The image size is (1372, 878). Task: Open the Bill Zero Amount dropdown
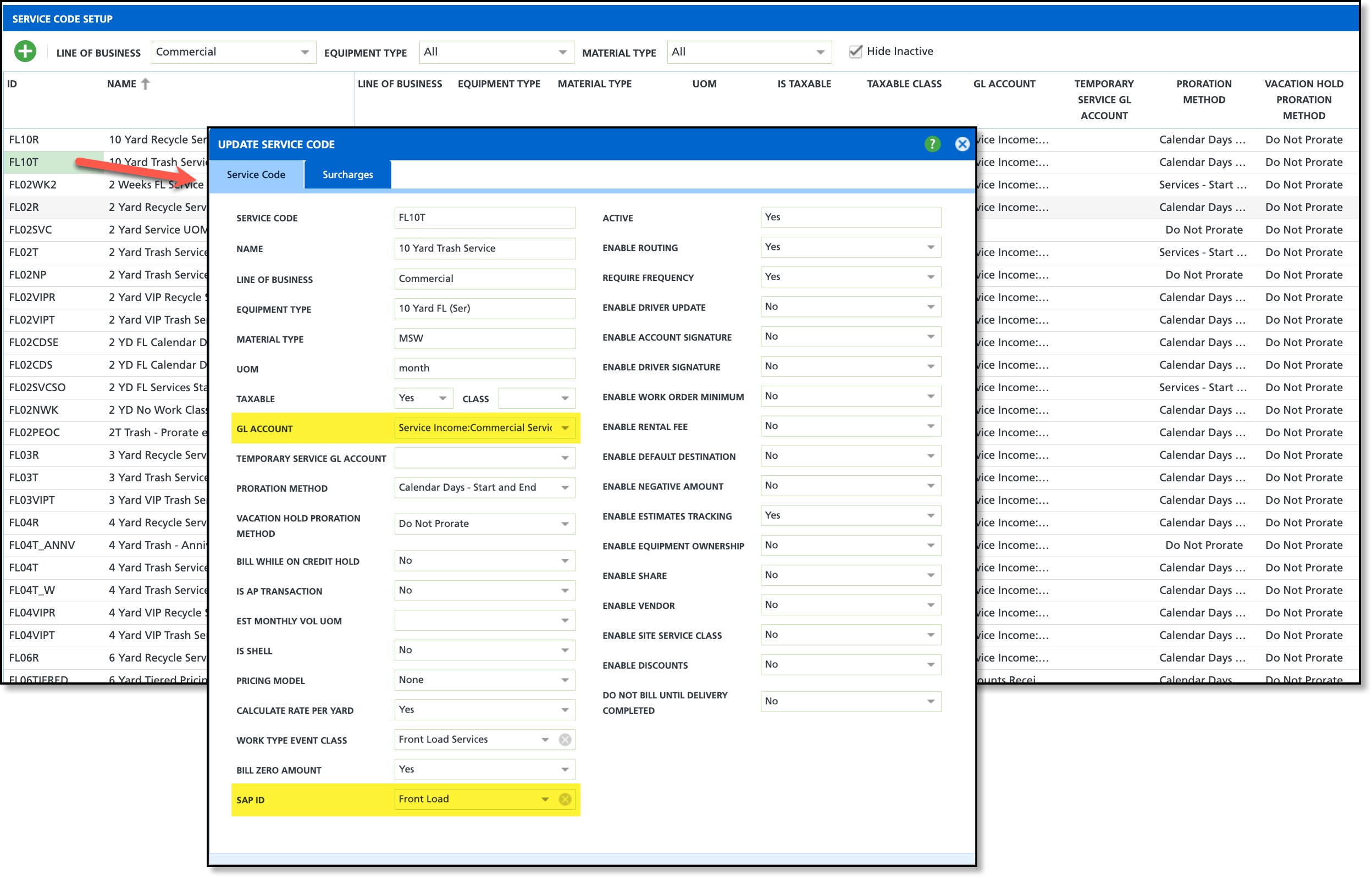[x=565, y=769]
